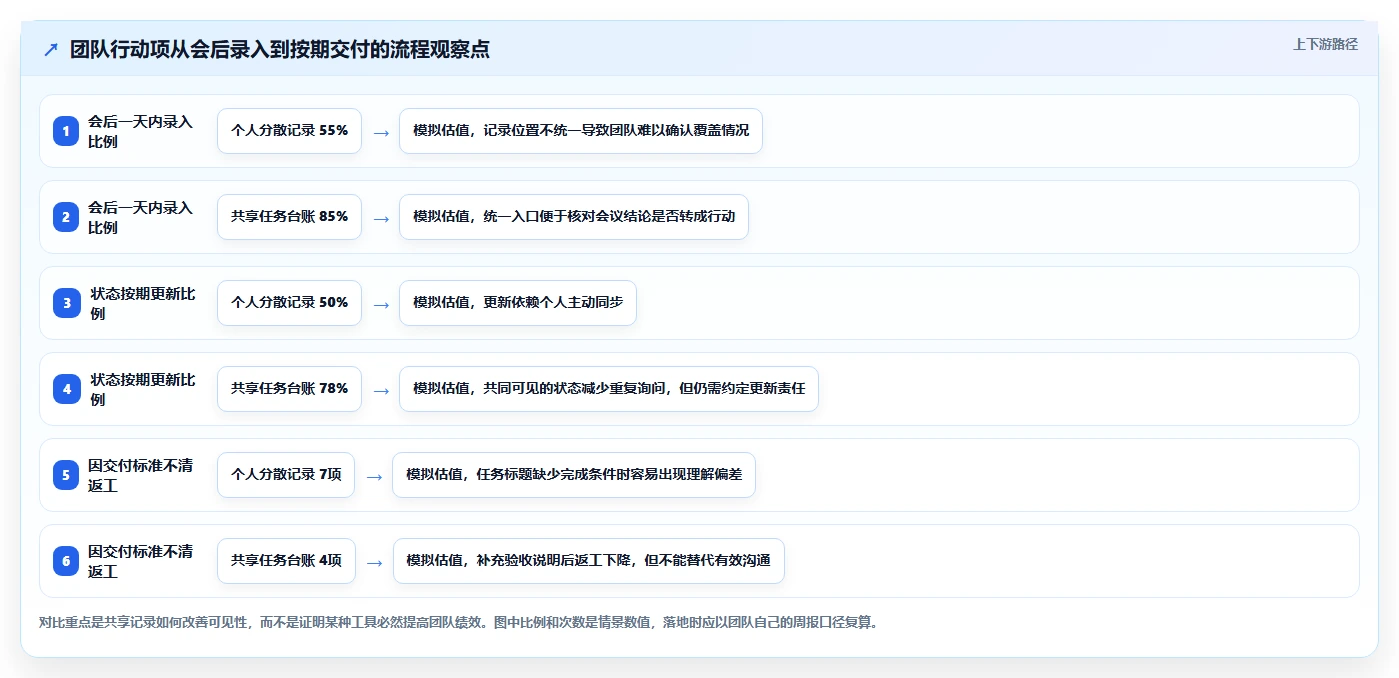Viewport: 1399px width, 678px height.
Task: Select the step 5 number badge
Action: [x=66, y=475]
